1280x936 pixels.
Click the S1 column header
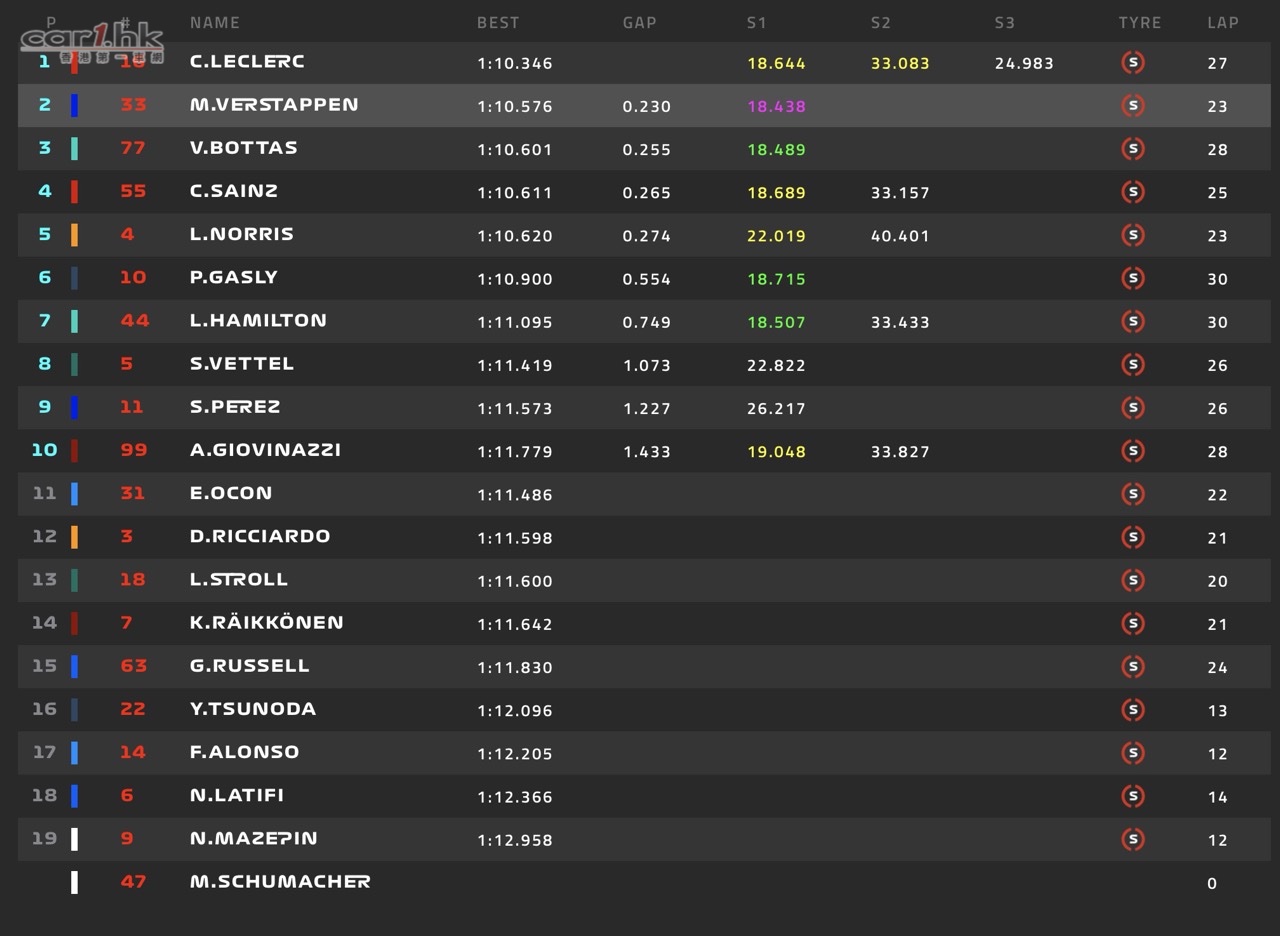756,22
